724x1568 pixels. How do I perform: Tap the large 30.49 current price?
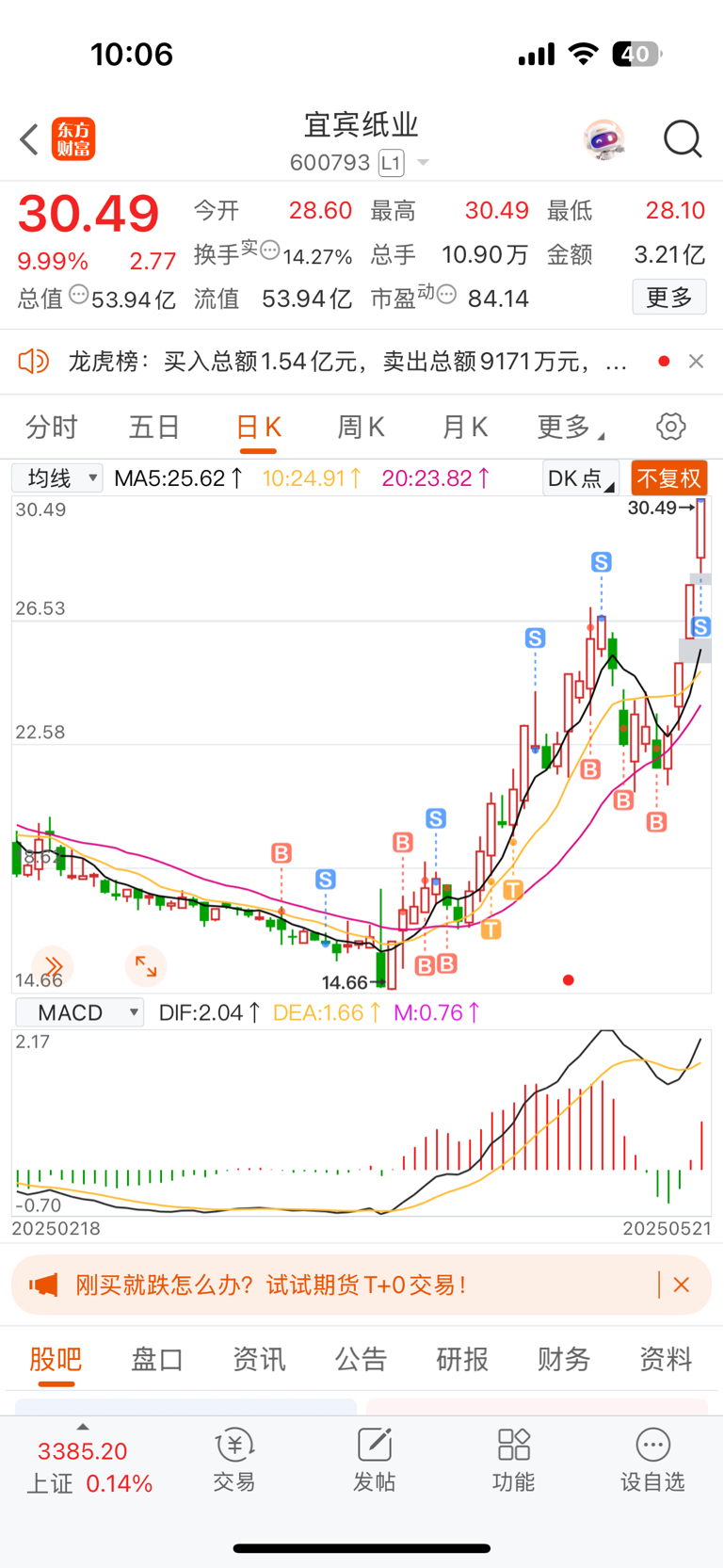88,214
